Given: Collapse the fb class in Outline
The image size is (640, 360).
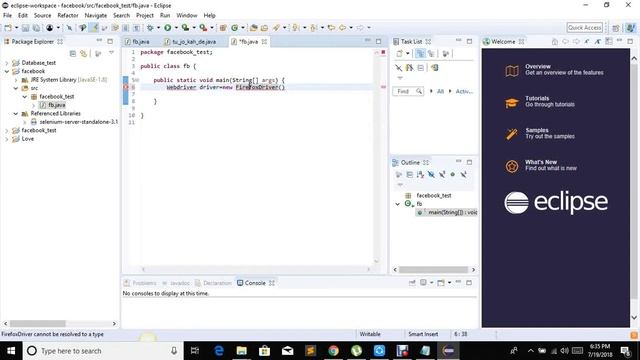Looking at the screenshot, I should tap(398, 204).
